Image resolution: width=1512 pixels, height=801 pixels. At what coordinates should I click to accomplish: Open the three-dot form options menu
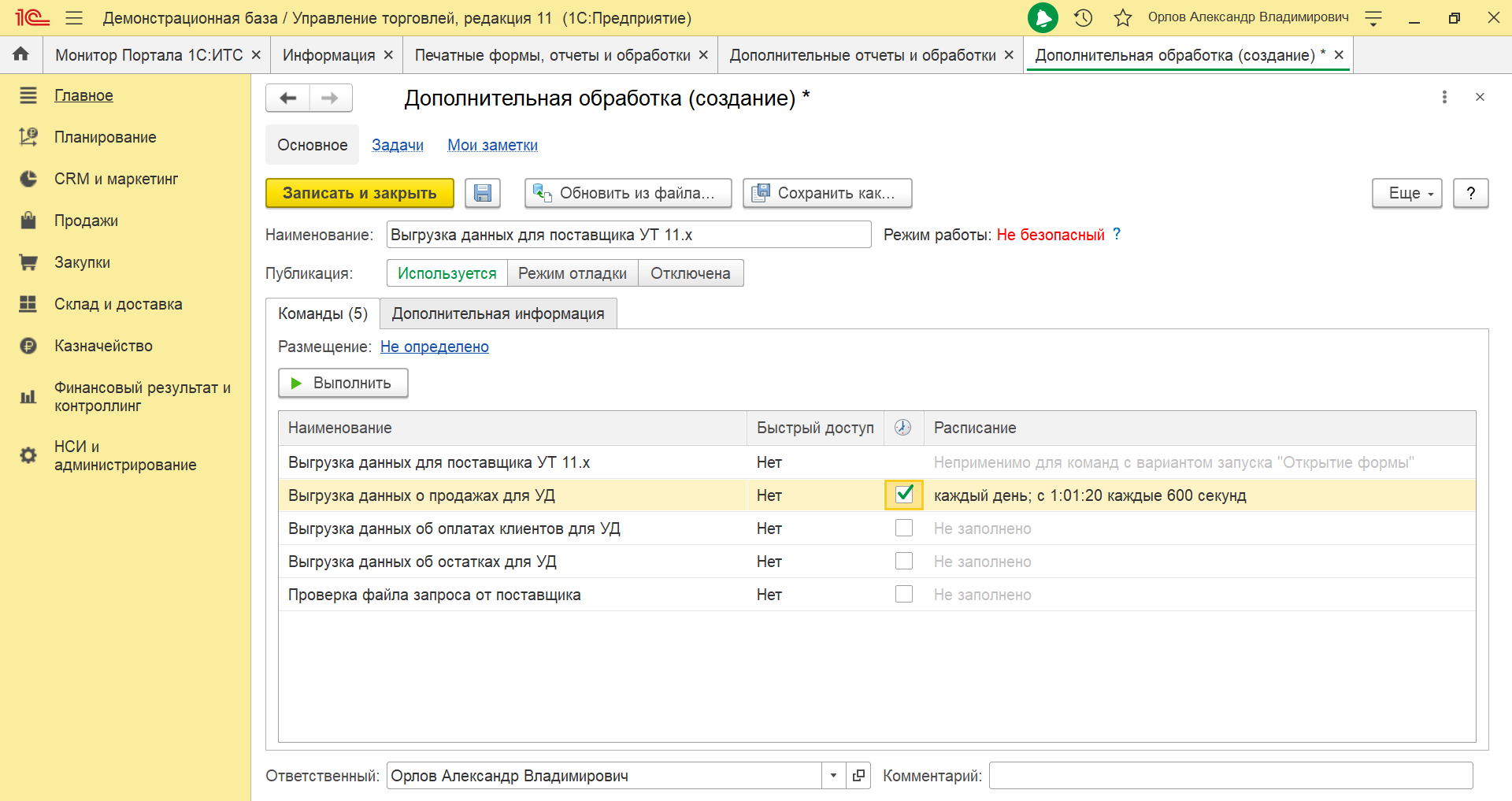click(x=1443, y=97)
